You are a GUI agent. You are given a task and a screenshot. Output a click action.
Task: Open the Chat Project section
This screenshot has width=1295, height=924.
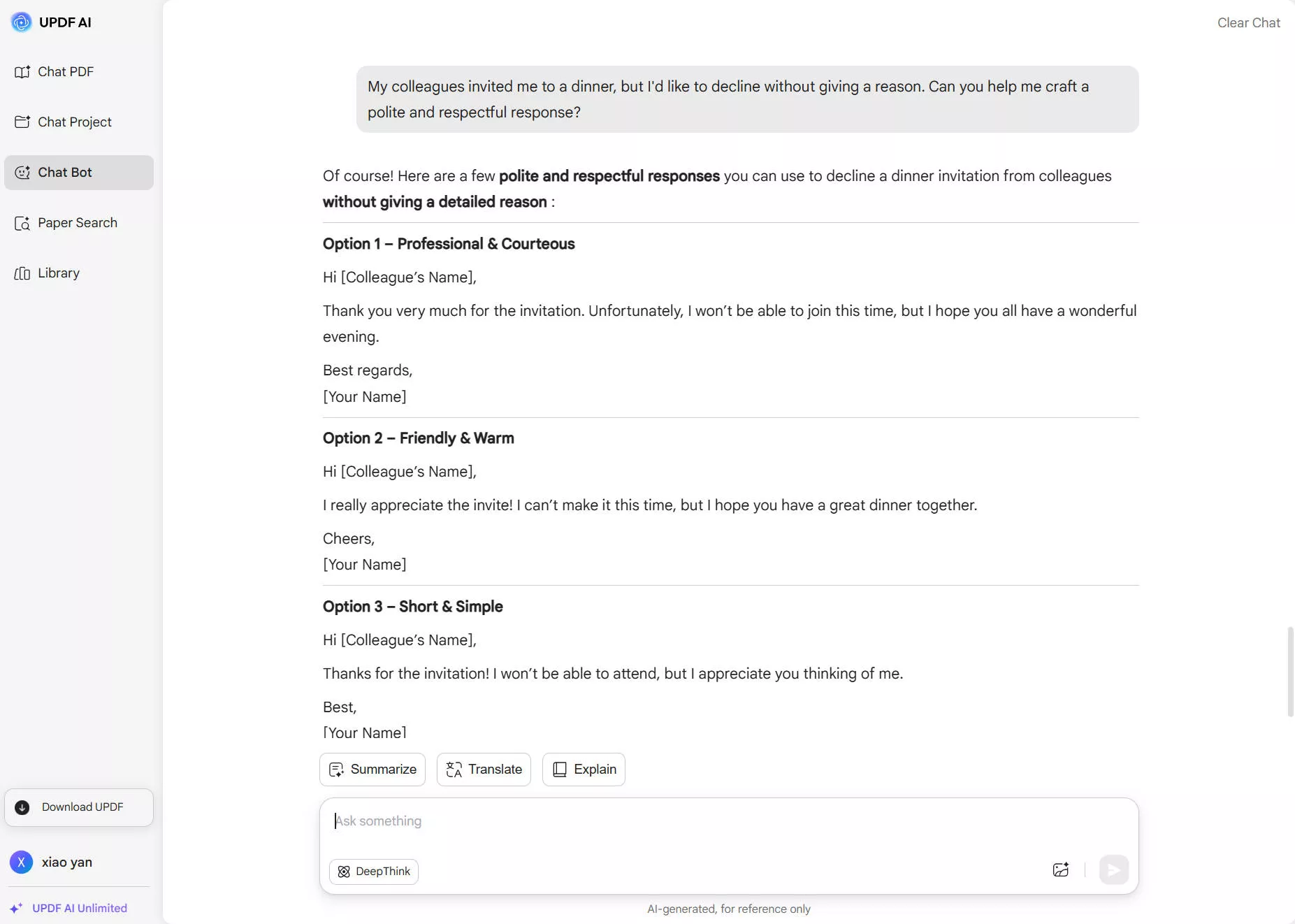(x=74, y=122)
